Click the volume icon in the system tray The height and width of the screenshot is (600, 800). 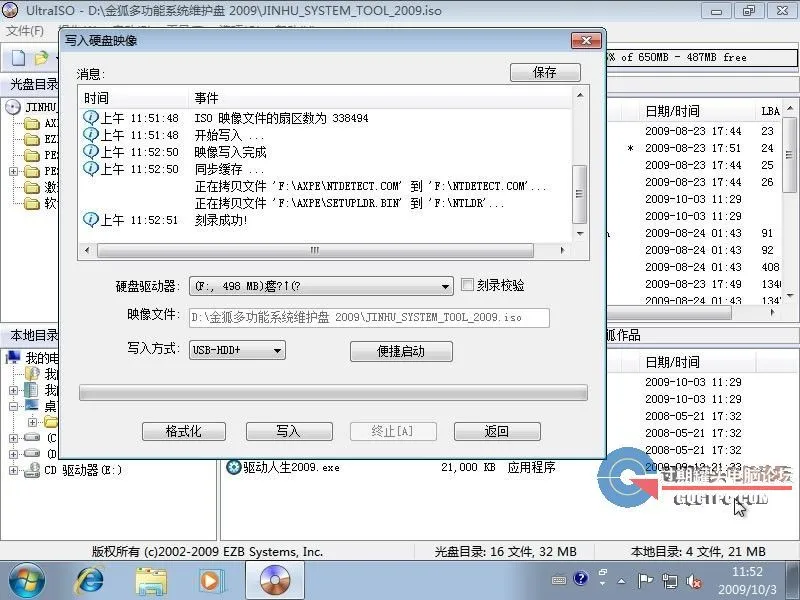tap(694, 581)
